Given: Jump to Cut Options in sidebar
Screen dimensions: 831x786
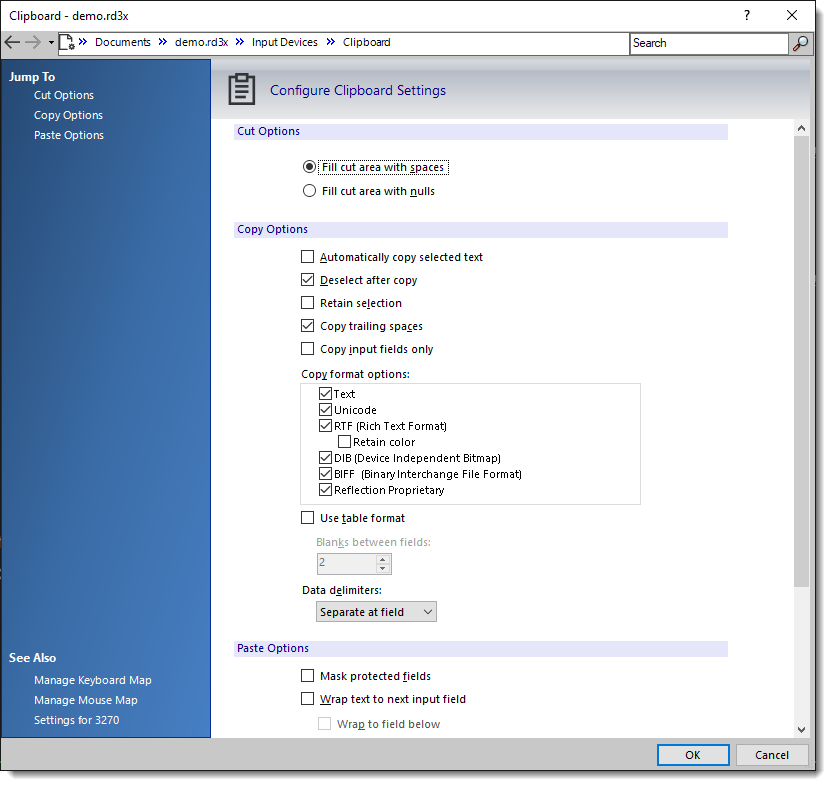Looking at the screenshot, I should click(64, 95).
